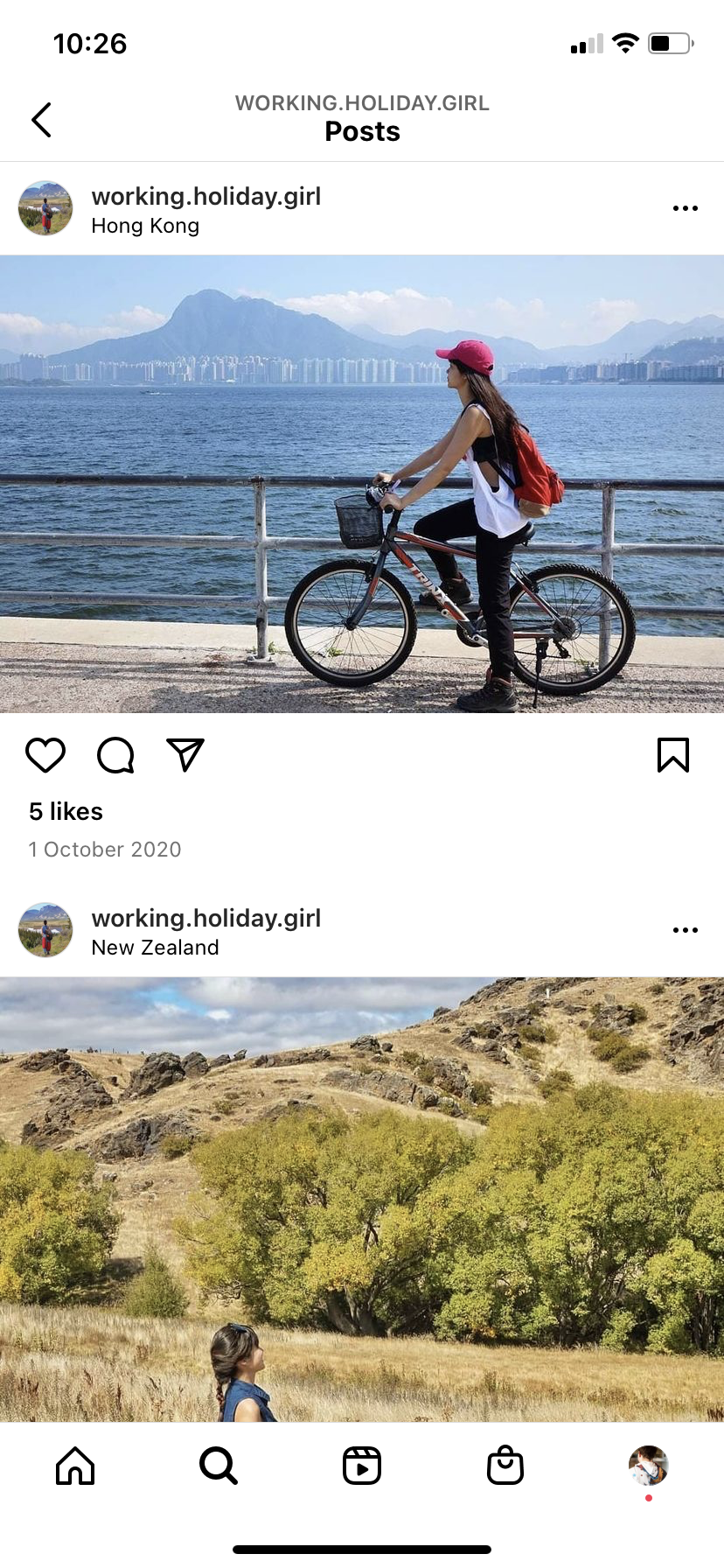The width and height of the screenshot is (724, 1568).
Task: Tap avatar on the New Zealand post
Action: pyautogui.click(x=45, y=930)
